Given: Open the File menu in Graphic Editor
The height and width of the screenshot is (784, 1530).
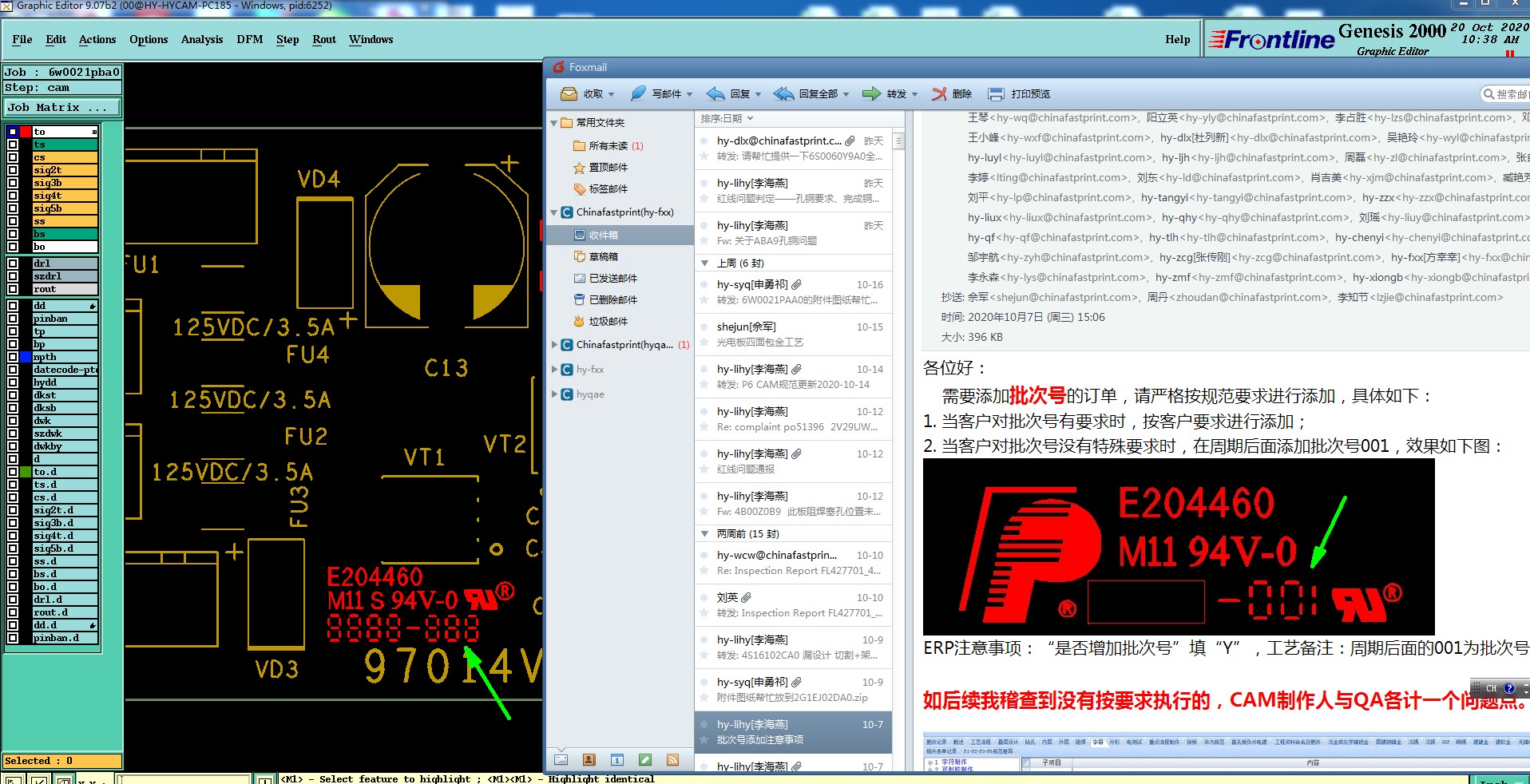Looking at the screenshot, I should (22, 39).
